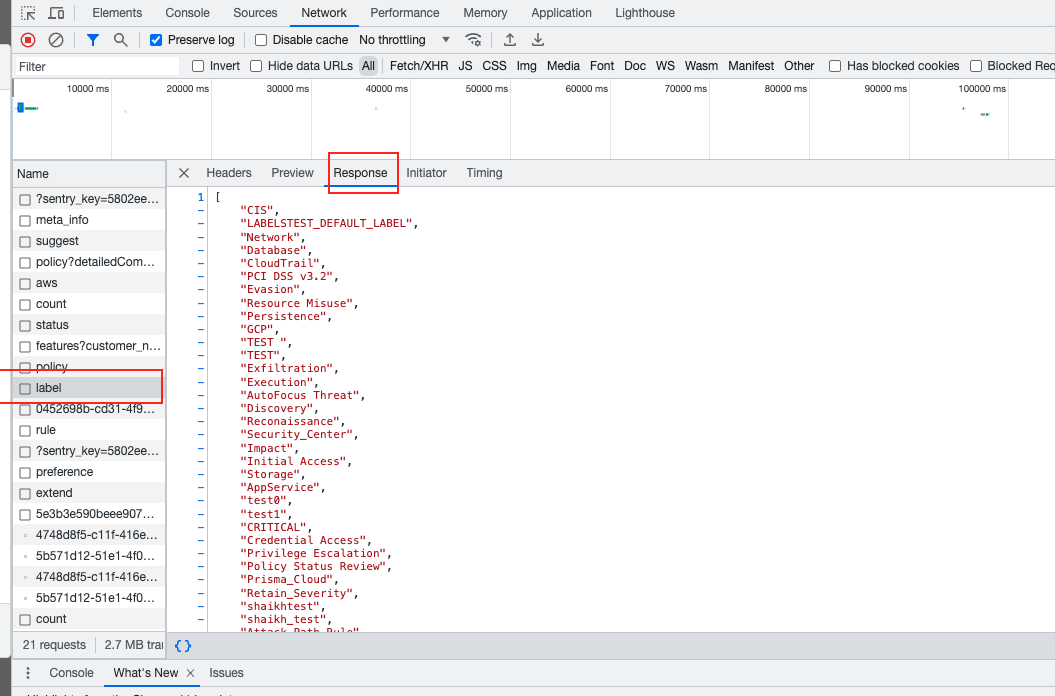Open the drawer three-dot menu

(x=28, y=673)
